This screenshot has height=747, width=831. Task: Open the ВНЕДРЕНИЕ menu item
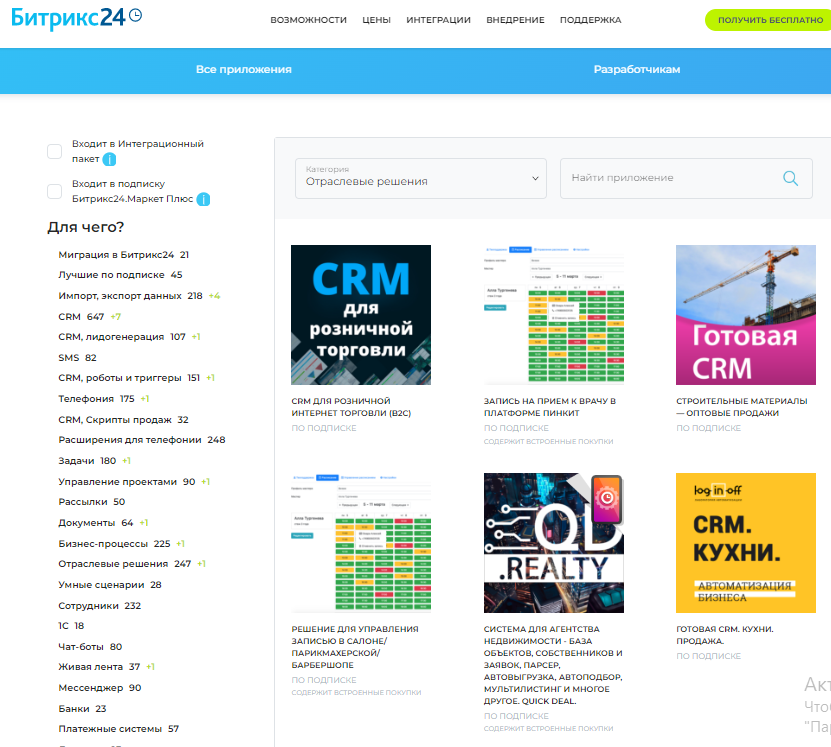point(515,20)
